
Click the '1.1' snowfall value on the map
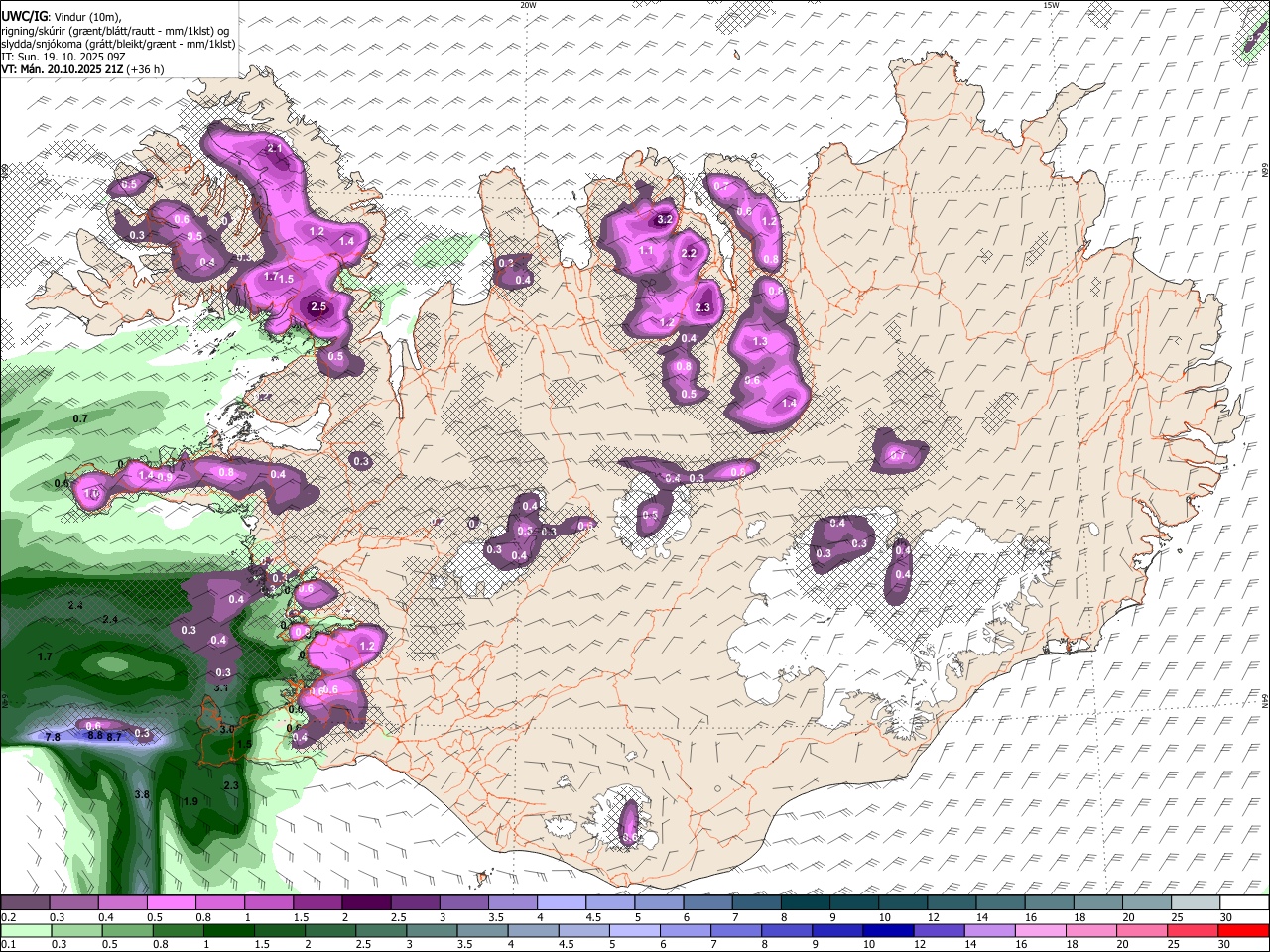point(647,251)
